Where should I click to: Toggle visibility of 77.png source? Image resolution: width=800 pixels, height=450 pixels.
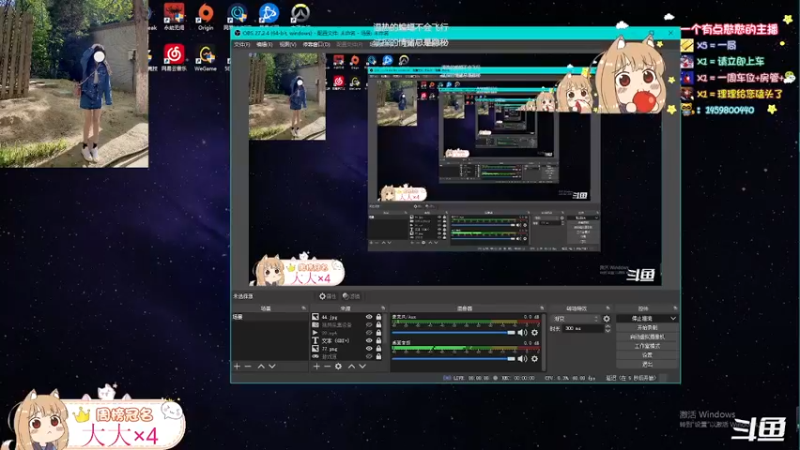click(369, 348)
